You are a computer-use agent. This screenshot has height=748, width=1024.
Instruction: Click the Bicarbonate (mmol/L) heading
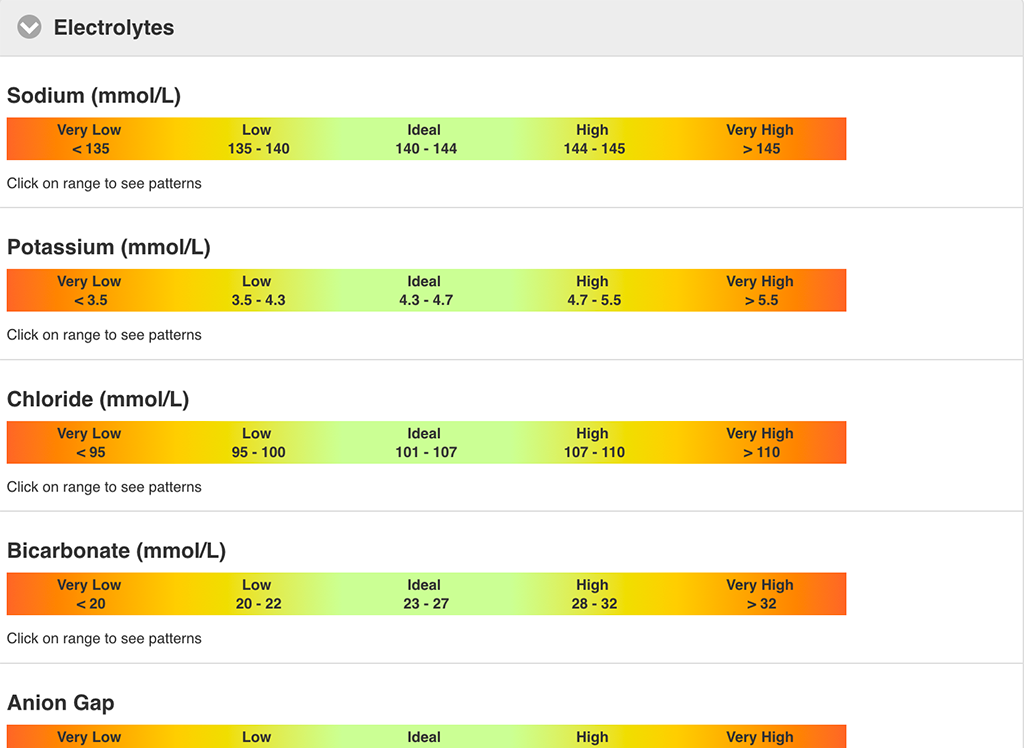coord(116,551)
